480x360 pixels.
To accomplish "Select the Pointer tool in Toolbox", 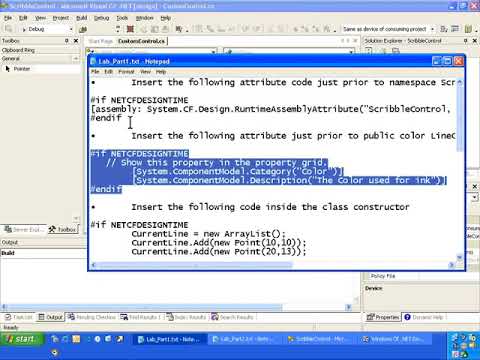I will pos(22,69).
